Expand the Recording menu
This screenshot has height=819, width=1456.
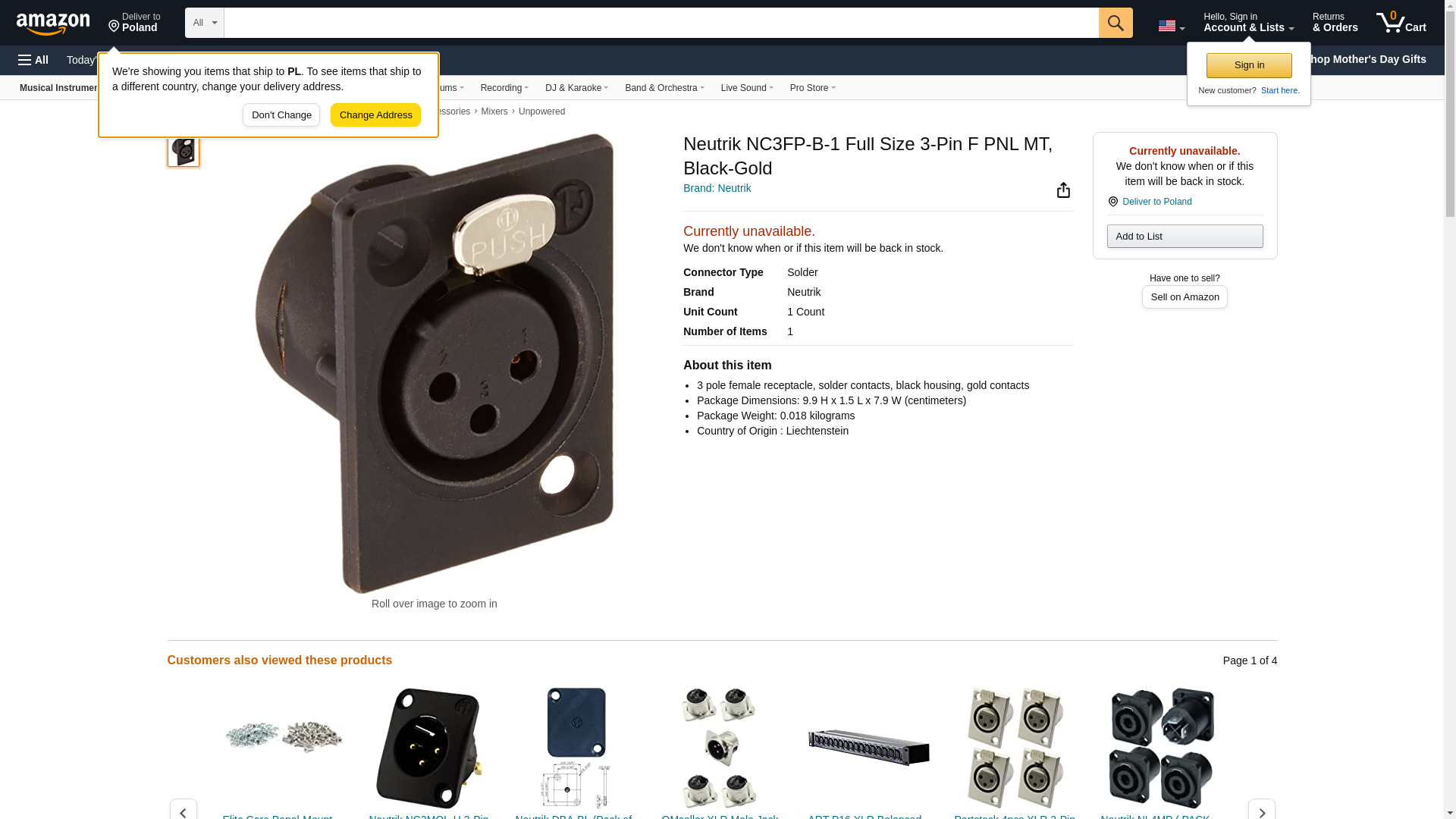[504, 88]
